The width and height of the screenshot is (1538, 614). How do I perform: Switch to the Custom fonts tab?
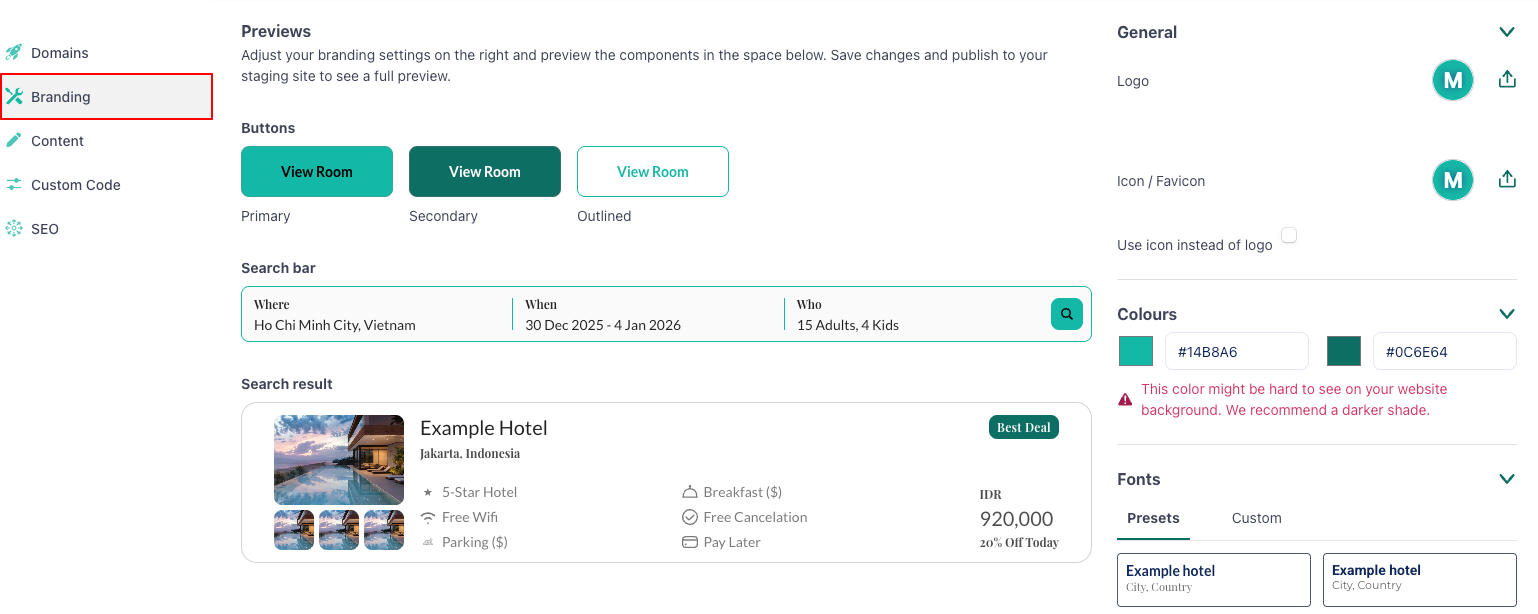pyautogui.click(x=1256, y=518)
